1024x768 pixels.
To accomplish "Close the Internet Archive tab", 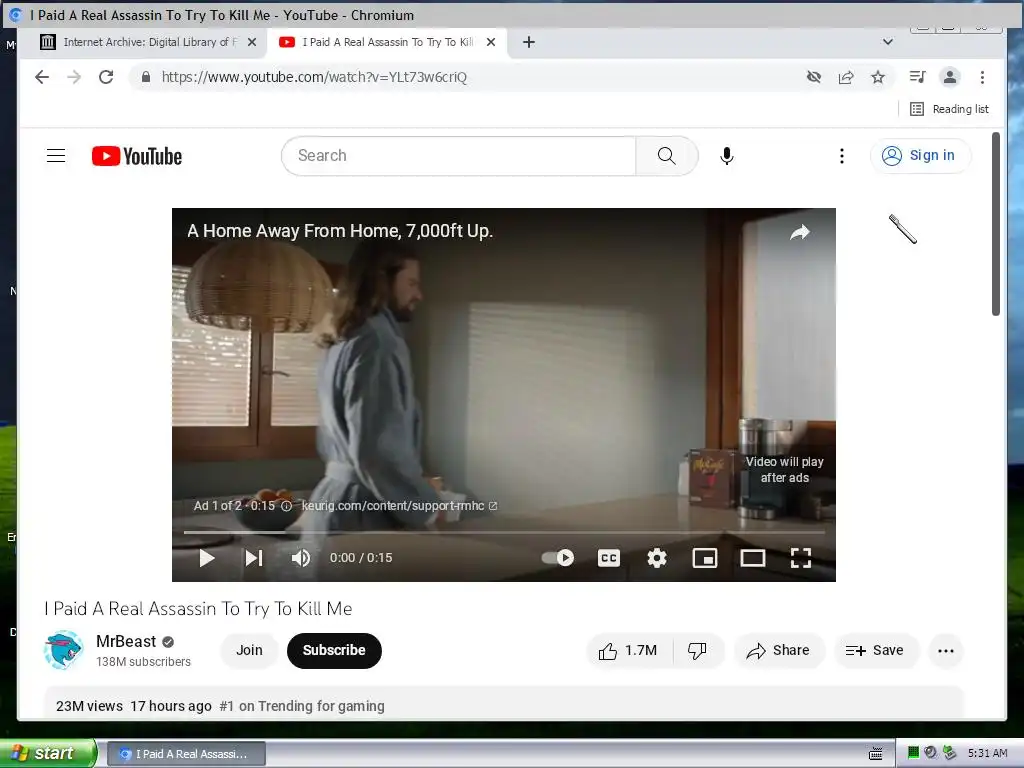I will 252,42.
